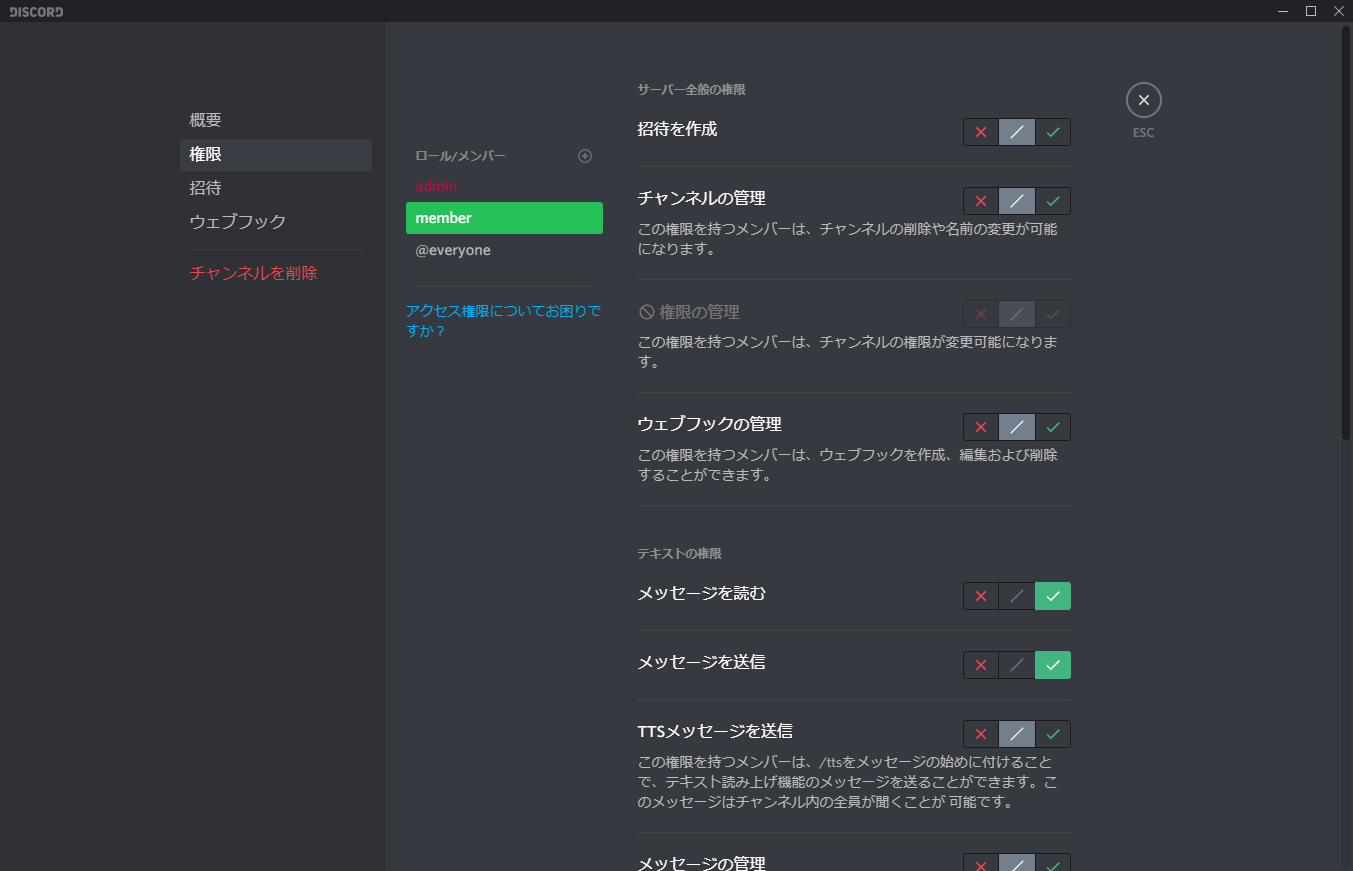Image resolution: width=1353 pixels, height=871 pixels.
Task: Allow ウェブフックの管理 with green check
Action: click(x=1053, y=427)
